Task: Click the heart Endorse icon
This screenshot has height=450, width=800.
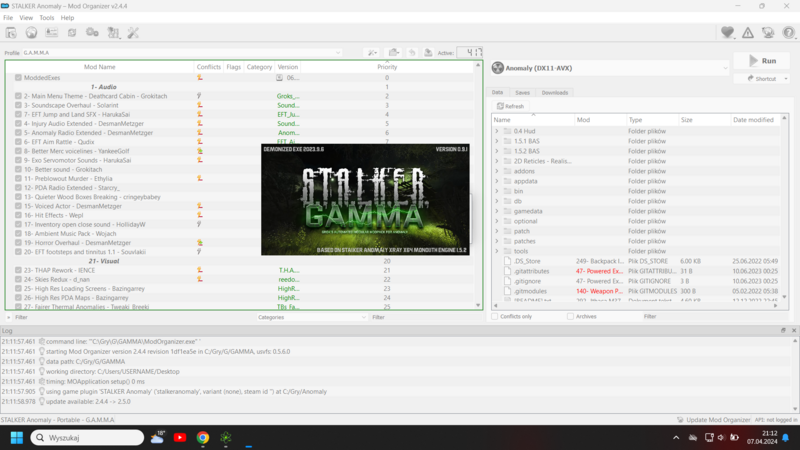Action: pyautogui.click(x=728, y=33)
